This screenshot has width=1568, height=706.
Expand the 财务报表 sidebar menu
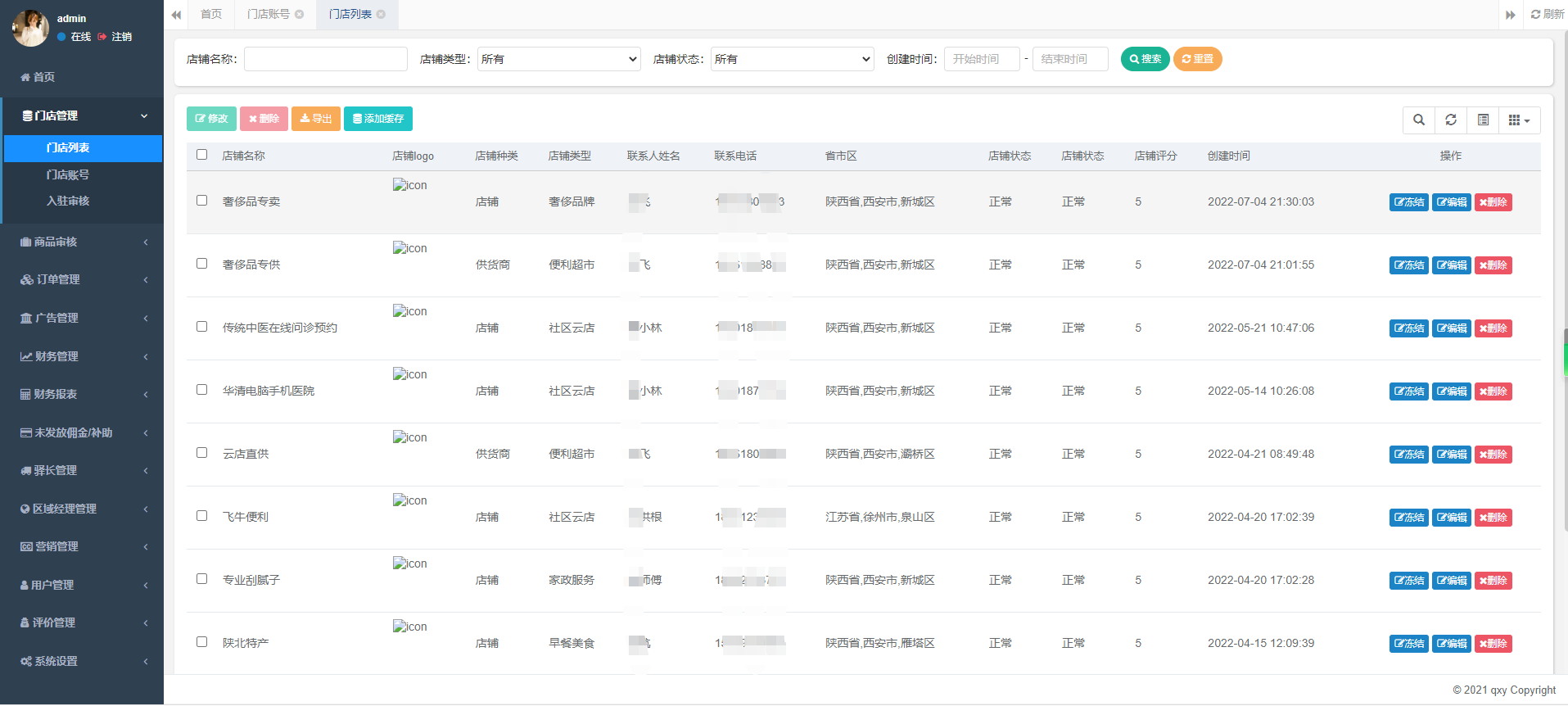(82, 394)
